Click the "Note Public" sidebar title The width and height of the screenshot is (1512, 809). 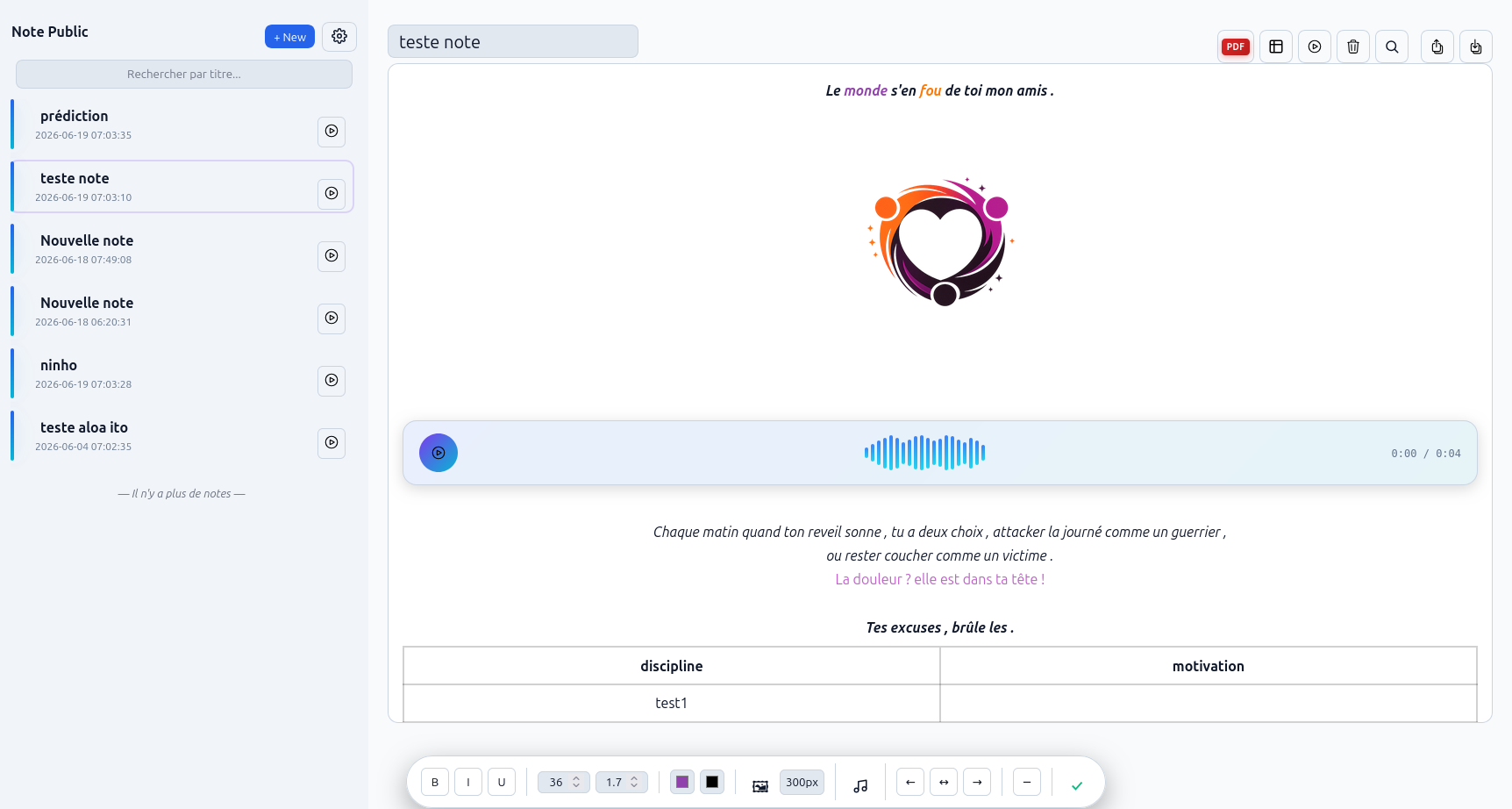click(x=50, y=32)
